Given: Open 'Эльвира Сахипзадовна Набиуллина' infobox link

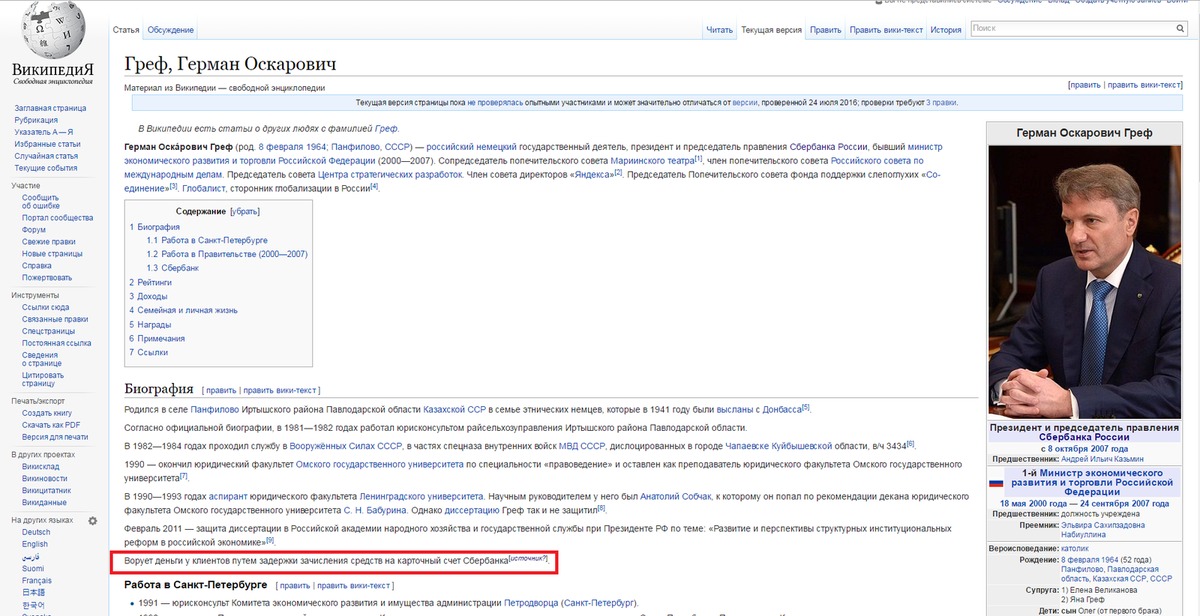Looking at the screenshot, I should [1106, 528].
